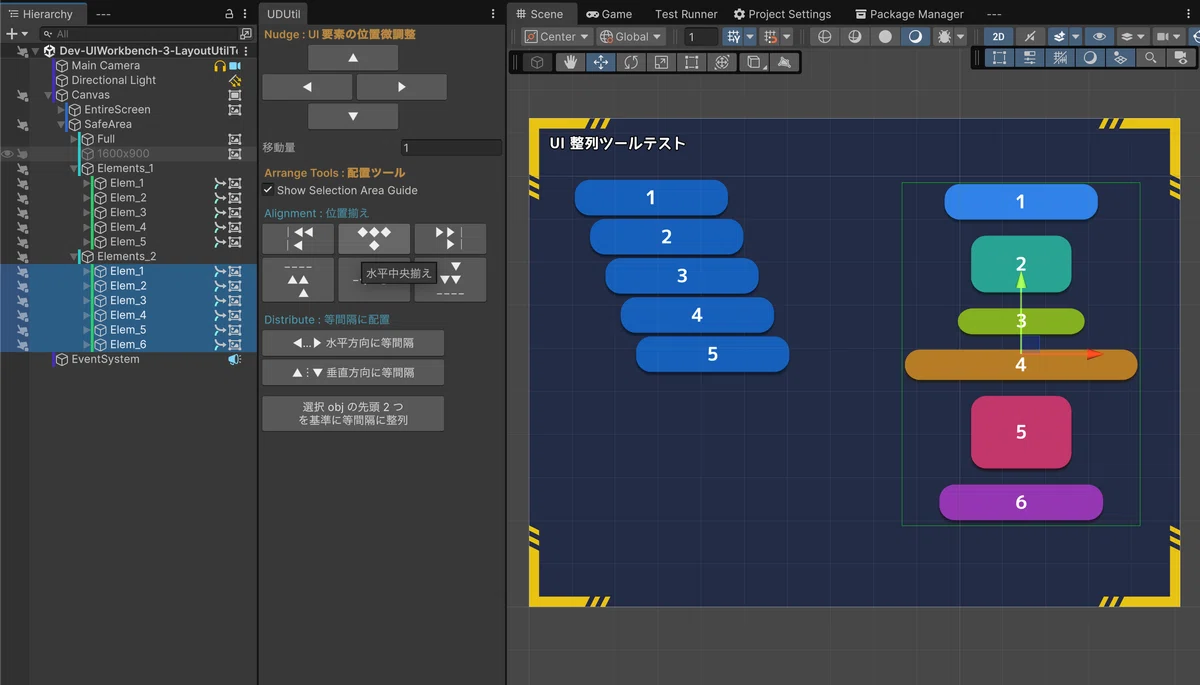Collapse the SafeArea tree node
The width and height of the screenshot is (1200, 685).
61,124
